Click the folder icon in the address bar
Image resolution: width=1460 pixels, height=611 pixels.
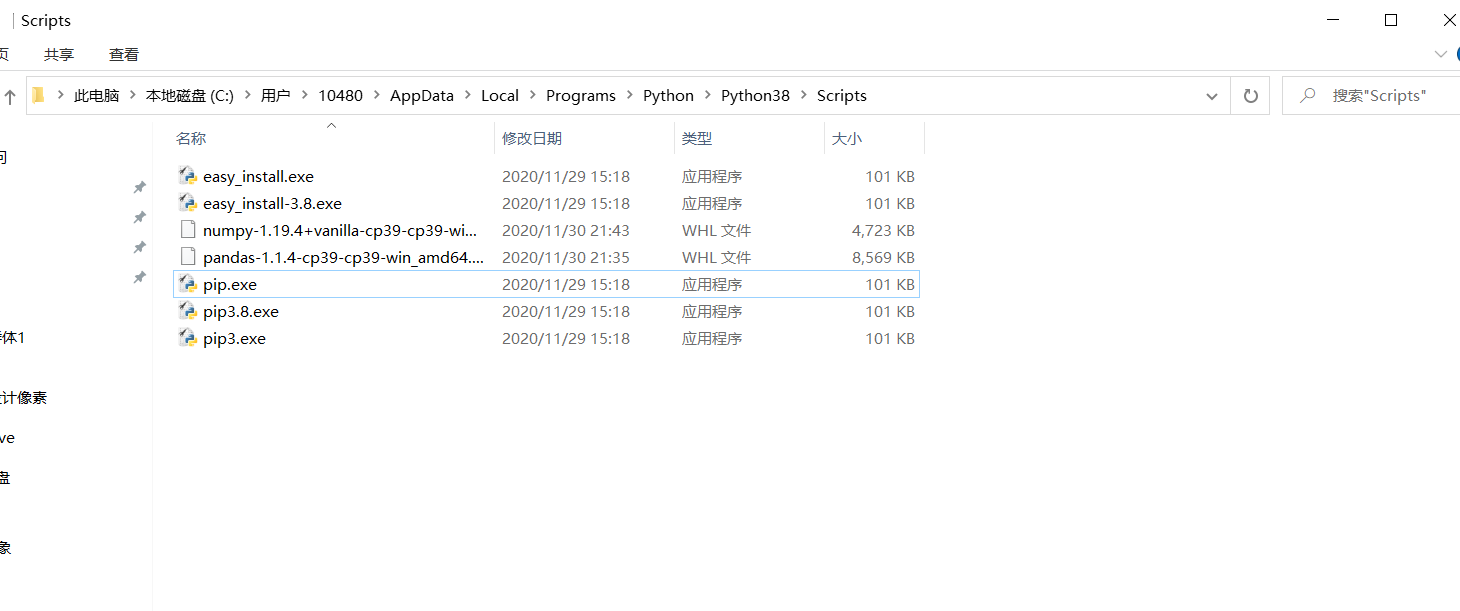(x=37, y=94)
